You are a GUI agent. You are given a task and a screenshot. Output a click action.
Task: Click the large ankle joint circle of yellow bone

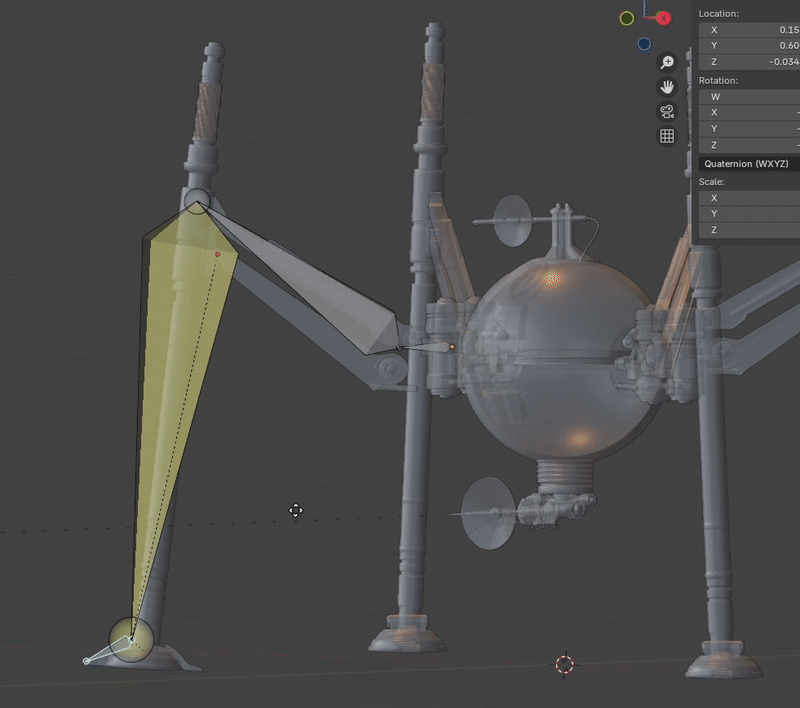click(x=131, y=639)
